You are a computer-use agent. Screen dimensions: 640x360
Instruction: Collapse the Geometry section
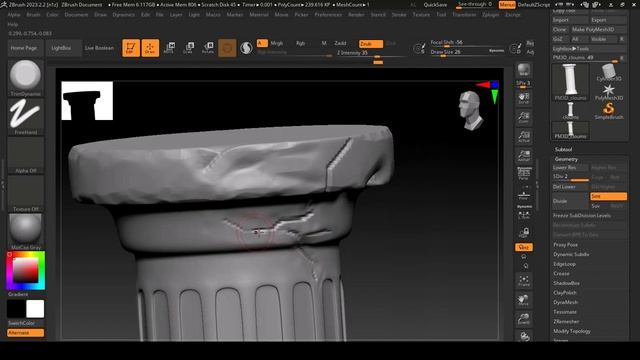(x=566, y=159)
